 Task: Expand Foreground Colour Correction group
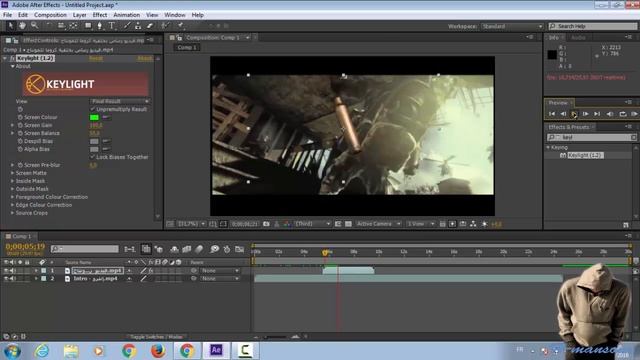[x=13, y=197]
